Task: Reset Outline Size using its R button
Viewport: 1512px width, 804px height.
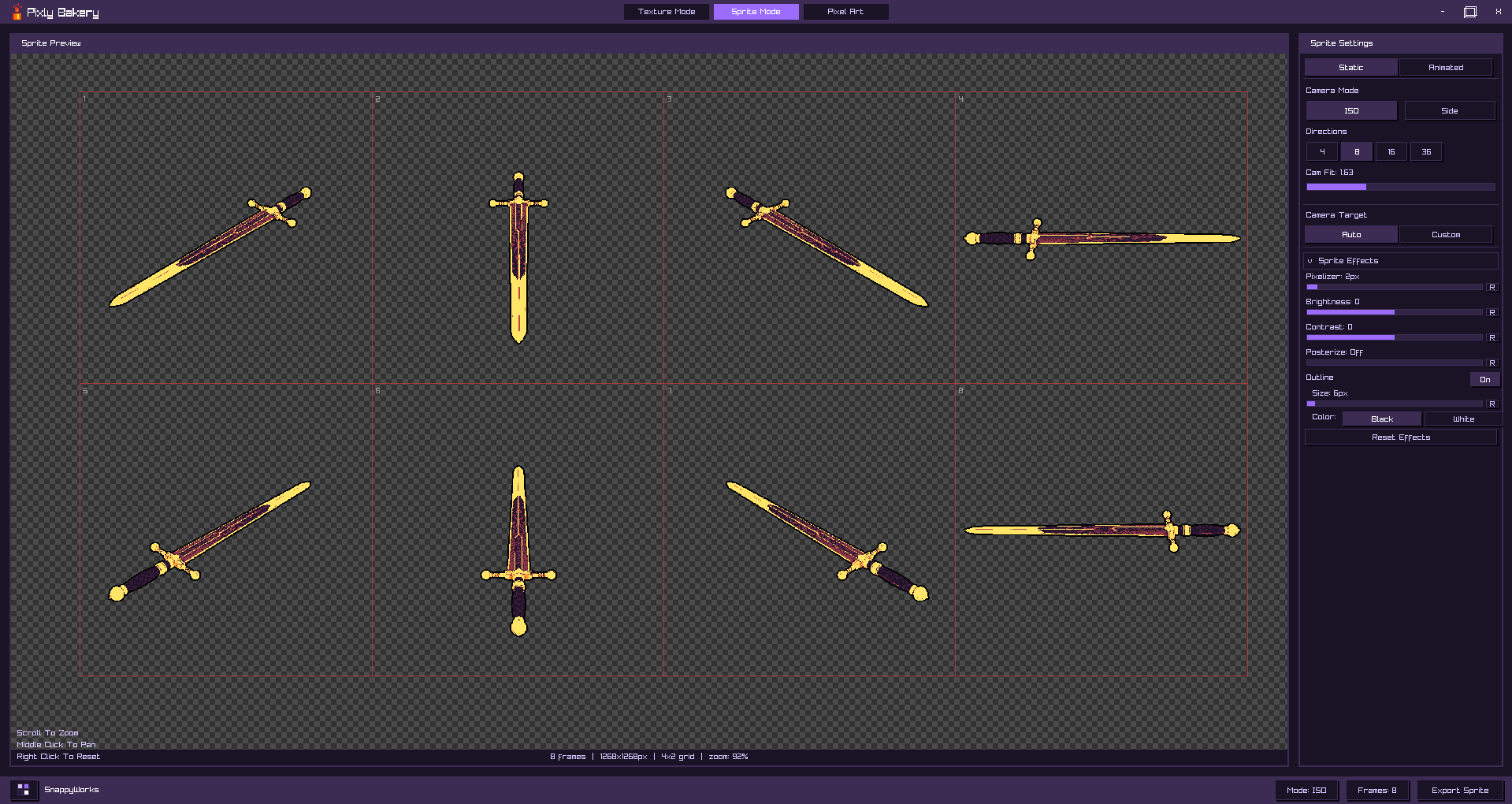Action: coord(1492,404)
